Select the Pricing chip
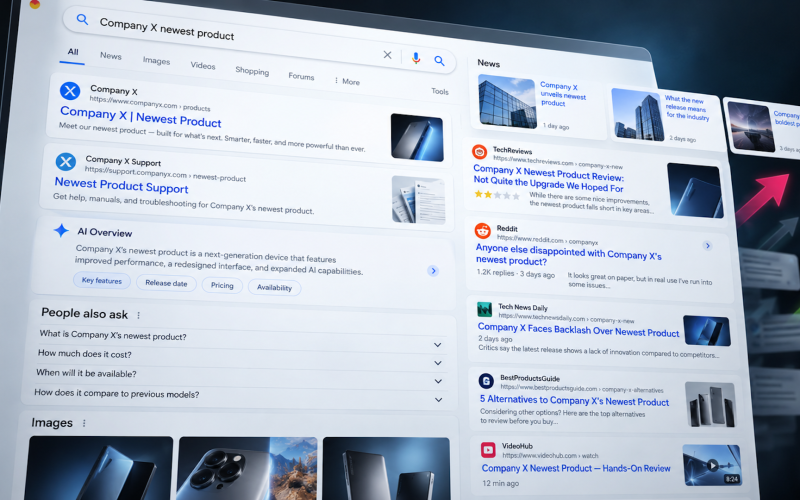Viewport: 800px width, 500px height. click(222, 285)
